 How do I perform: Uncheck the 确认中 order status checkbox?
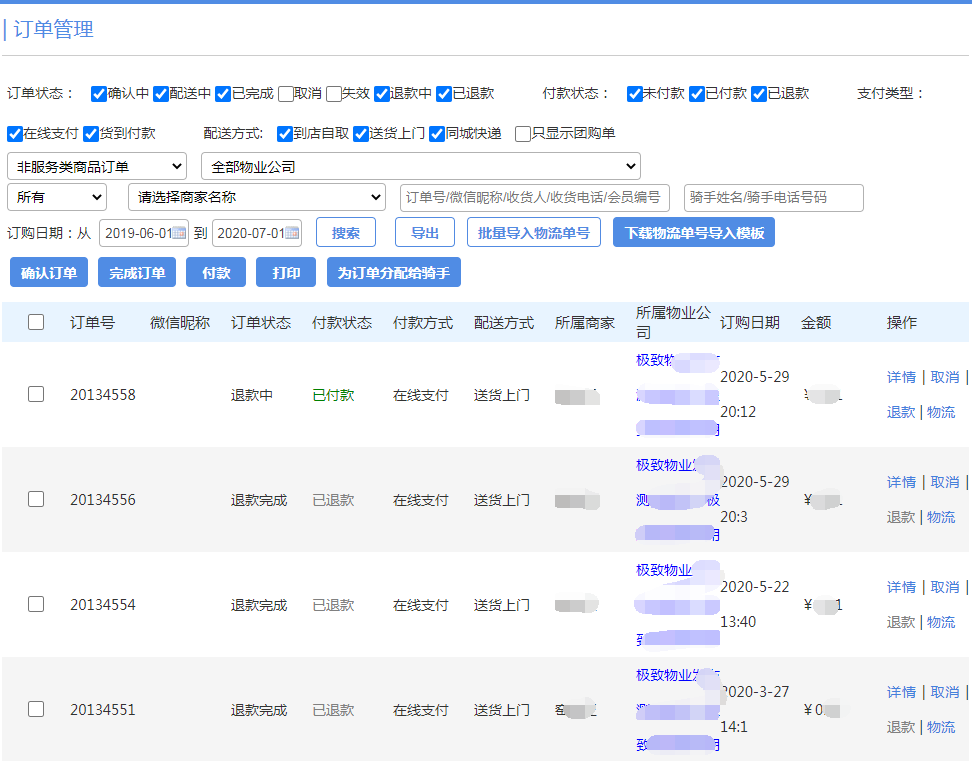99,94
